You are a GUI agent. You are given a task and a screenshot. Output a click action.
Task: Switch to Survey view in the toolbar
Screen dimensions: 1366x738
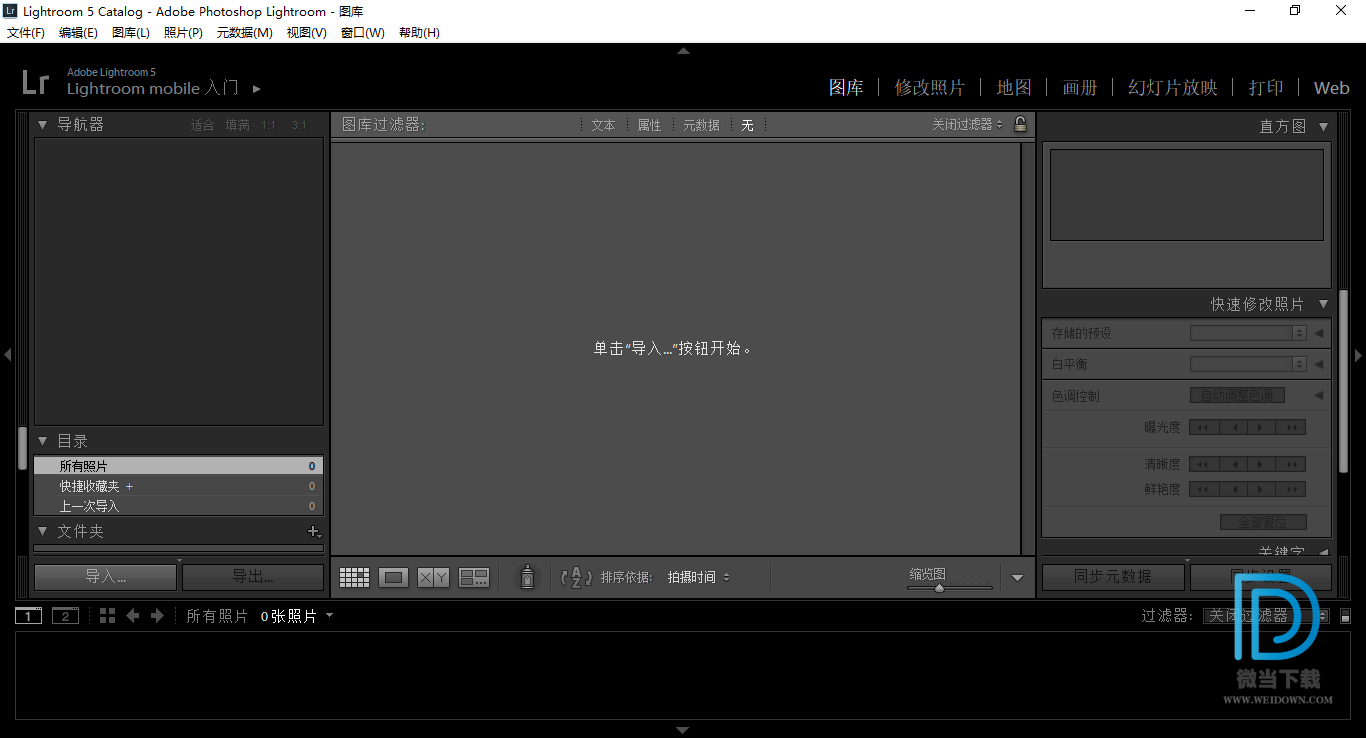click(x=474, y=577)
